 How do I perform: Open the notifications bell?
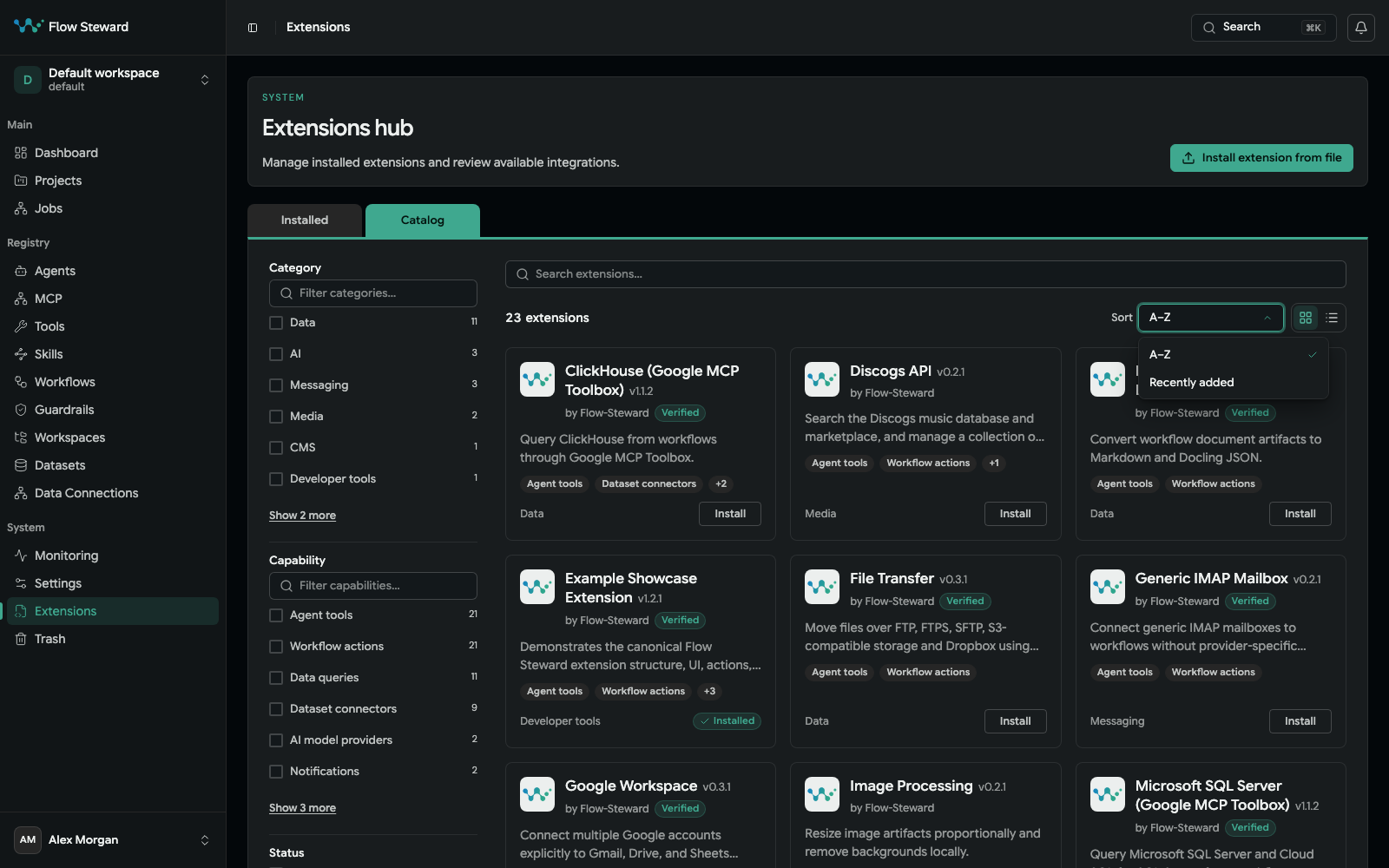(1360, 28)
